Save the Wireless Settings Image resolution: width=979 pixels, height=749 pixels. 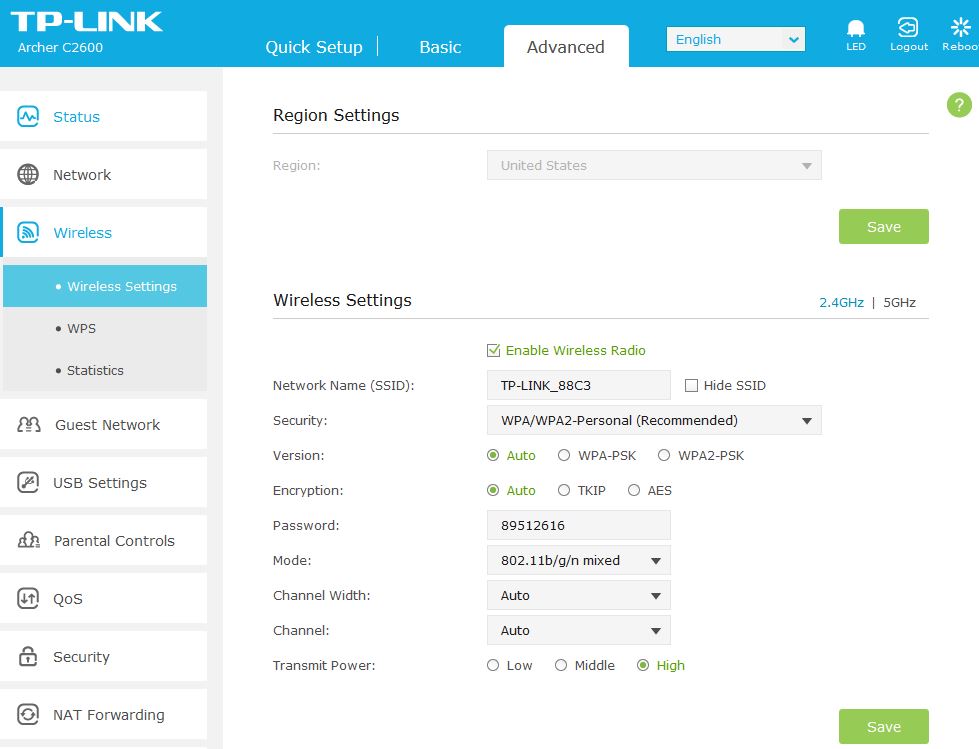[x=883, y=727]
